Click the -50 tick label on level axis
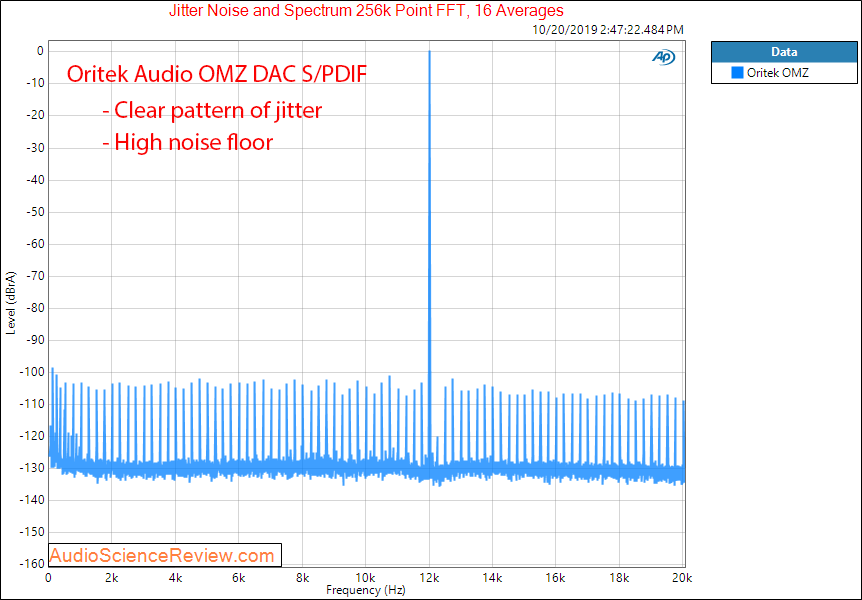Viewport: 862px width, 600px height. coord(34,212)
